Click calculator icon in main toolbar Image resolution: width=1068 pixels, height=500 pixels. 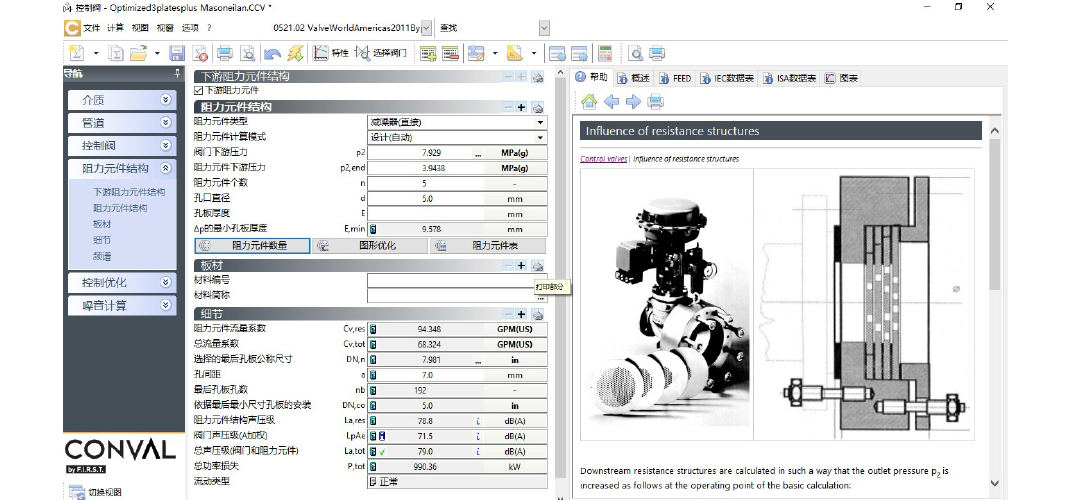tap(605, 53)
